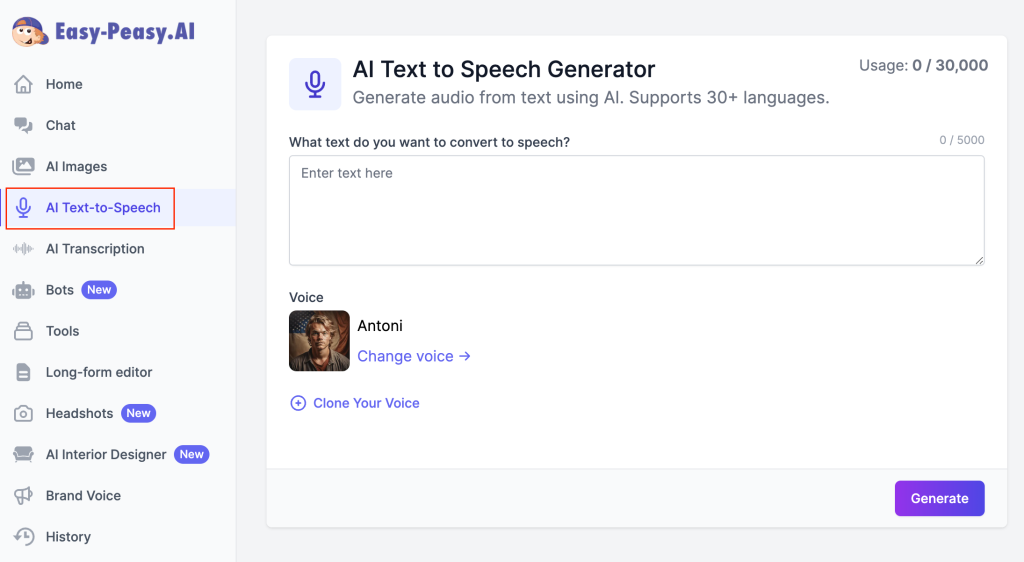Click the Bots robot icon
The width and height of the screenshot is (1024, 562).
click(23, 290)
